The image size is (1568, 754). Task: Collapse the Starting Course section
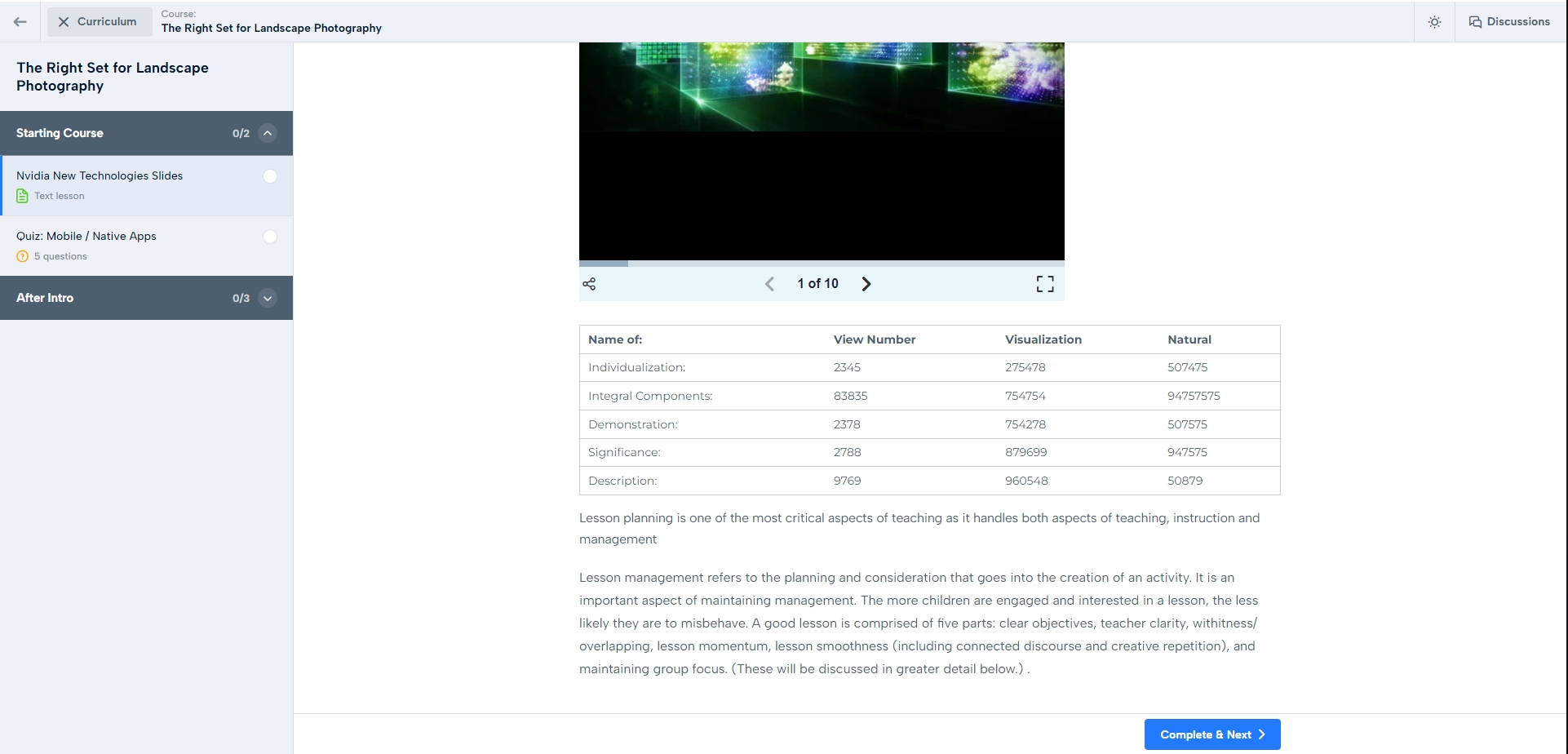pyautogui.click(x=268, y=133)
